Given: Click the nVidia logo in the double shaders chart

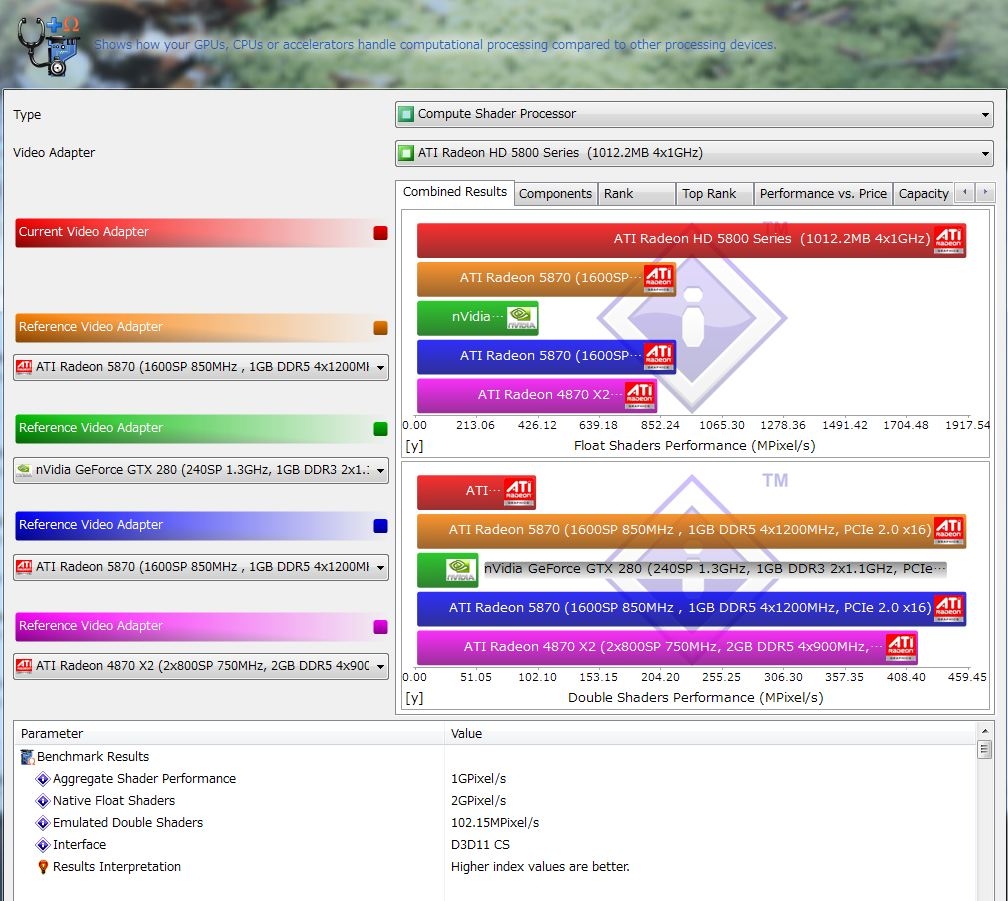Looking at the screenshot, I should pos(461,569).
